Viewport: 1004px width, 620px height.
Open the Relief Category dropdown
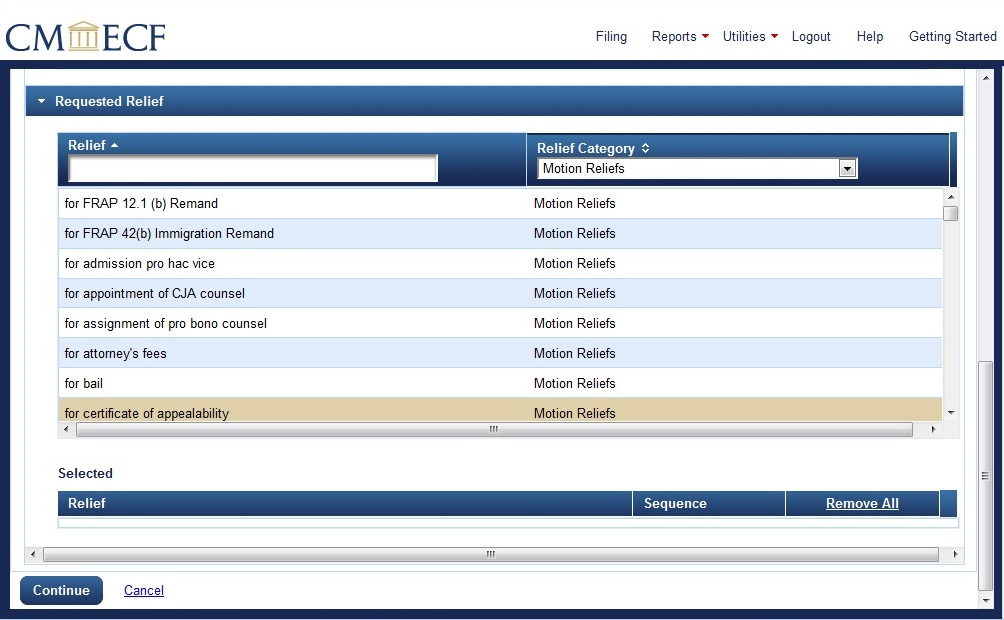click(847, 169)
